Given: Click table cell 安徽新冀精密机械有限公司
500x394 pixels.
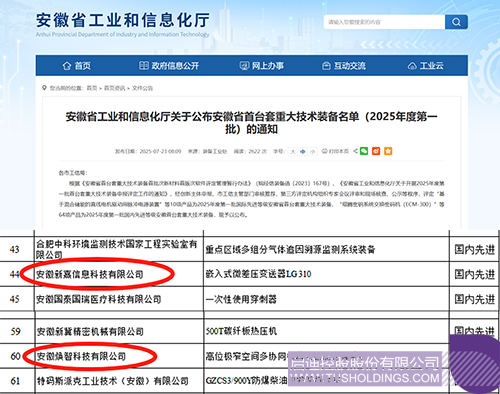Looking at the screenshot, I should click(119, 331).
